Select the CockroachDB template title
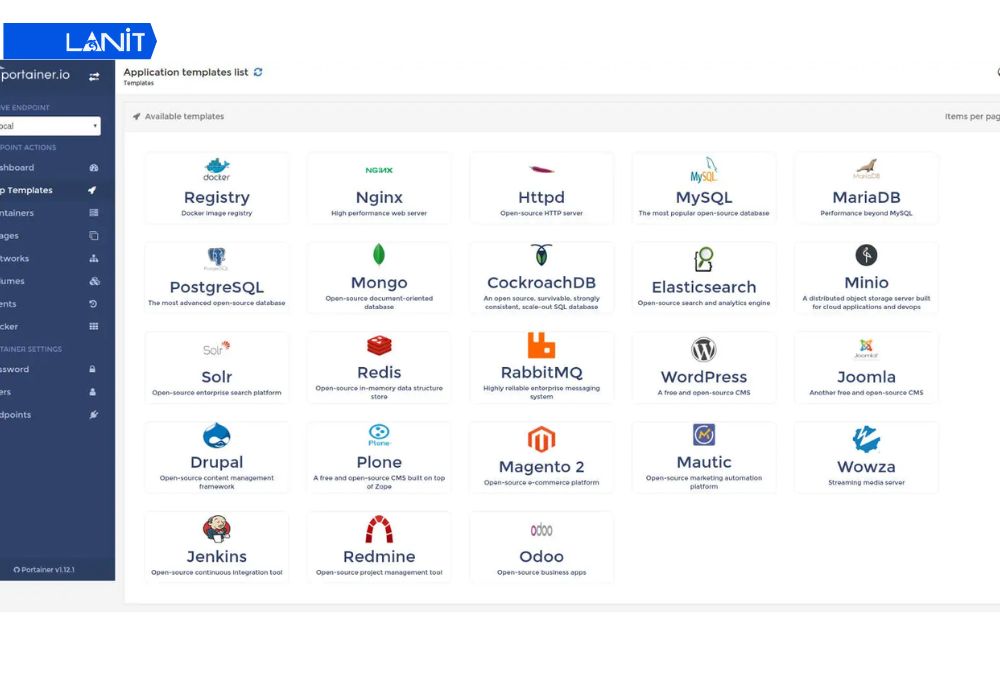Image resolution: width=1000 pixels, height=700 pixels. (x=541, y=283)
